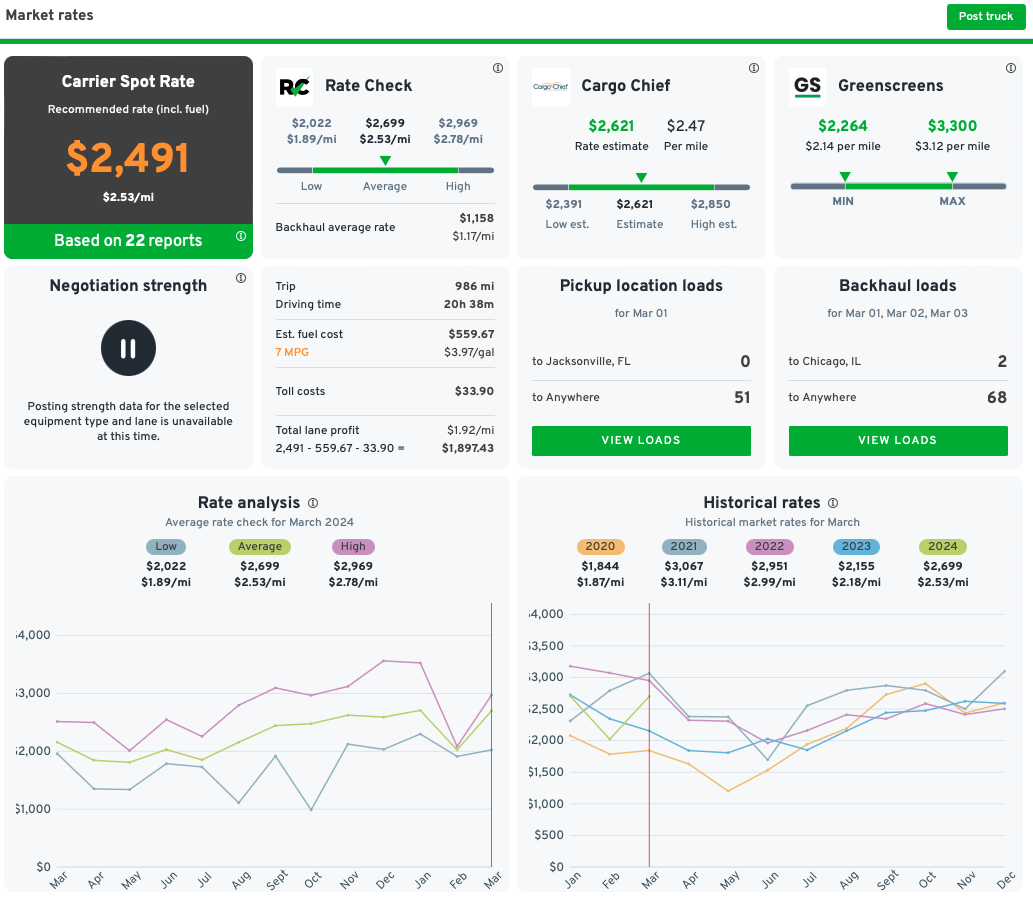Click the 2021 rate $3,067
Image resolution: width=1033 pixels, height=898 pixels.
pyautogui.click(x=684, y=566)
